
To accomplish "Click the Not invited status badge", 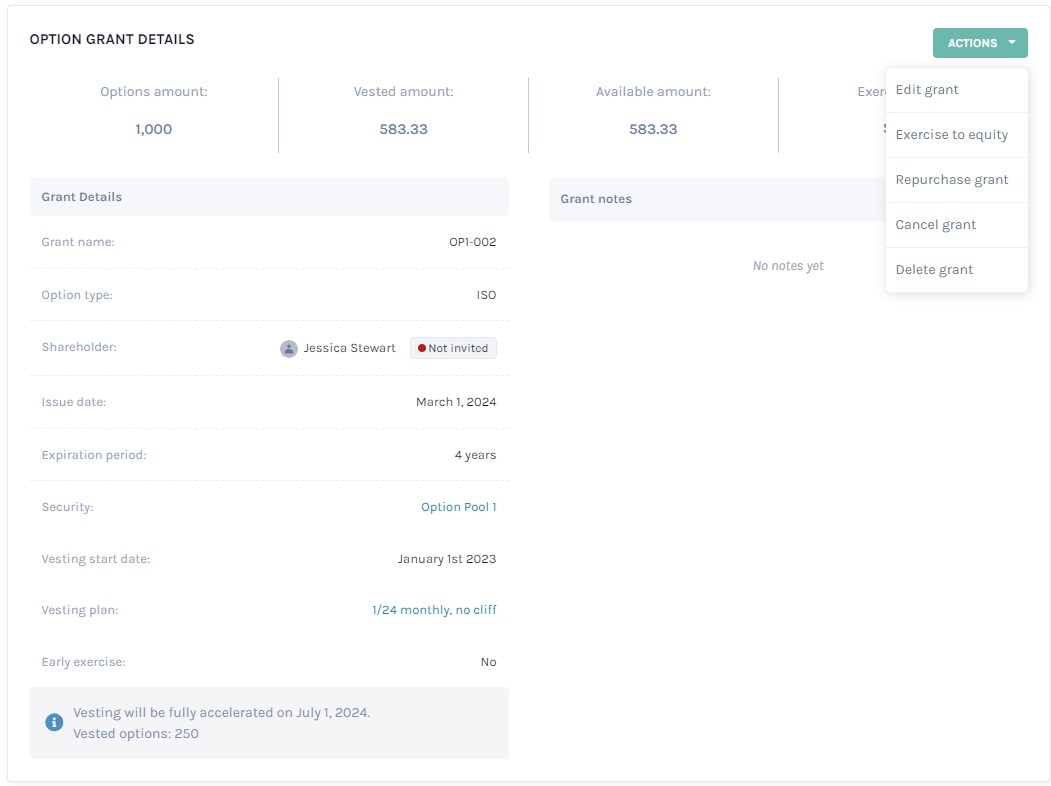I will pyautogui.click(x=453, y=348).
